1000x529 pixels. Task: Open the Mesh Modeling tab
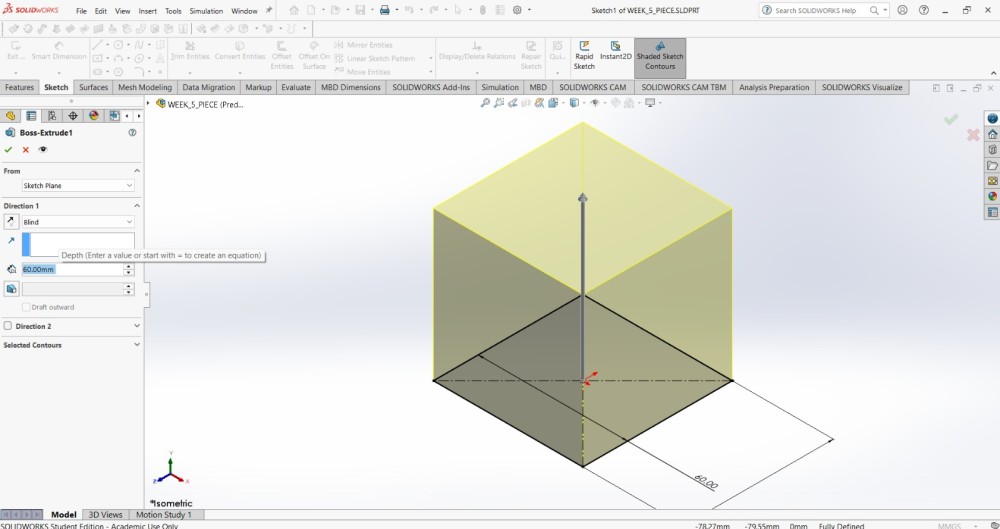click(145, 87)
